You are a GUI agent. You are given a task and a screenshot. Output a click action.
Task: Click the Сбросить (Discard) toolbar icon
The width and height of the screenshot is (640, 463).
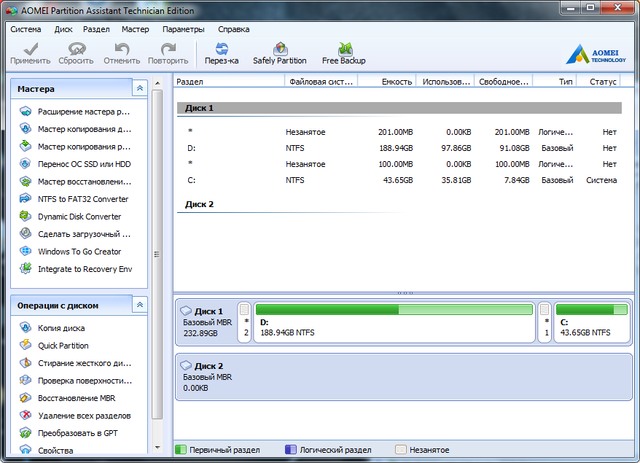[75, 53]
